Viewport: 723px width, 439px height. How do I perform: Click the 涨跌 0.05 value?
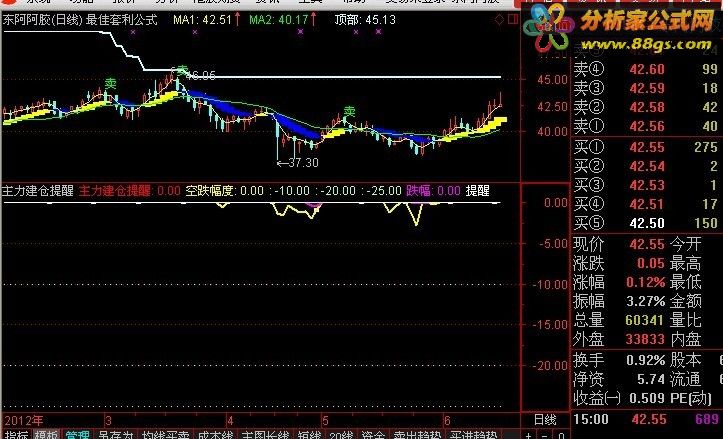[x=651, y=263]
